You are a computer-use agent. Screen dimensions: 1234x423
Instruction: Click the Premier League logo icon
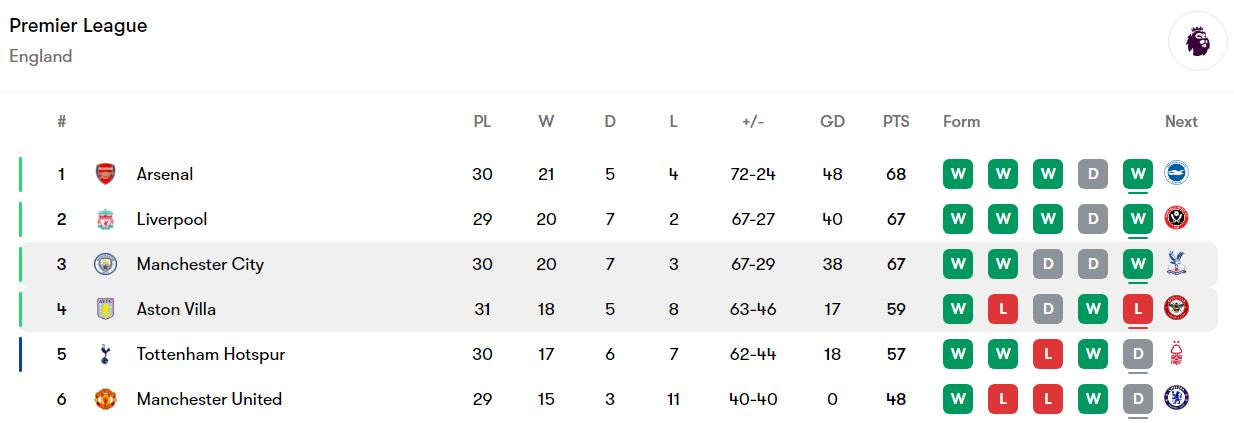coord(1197,41)
